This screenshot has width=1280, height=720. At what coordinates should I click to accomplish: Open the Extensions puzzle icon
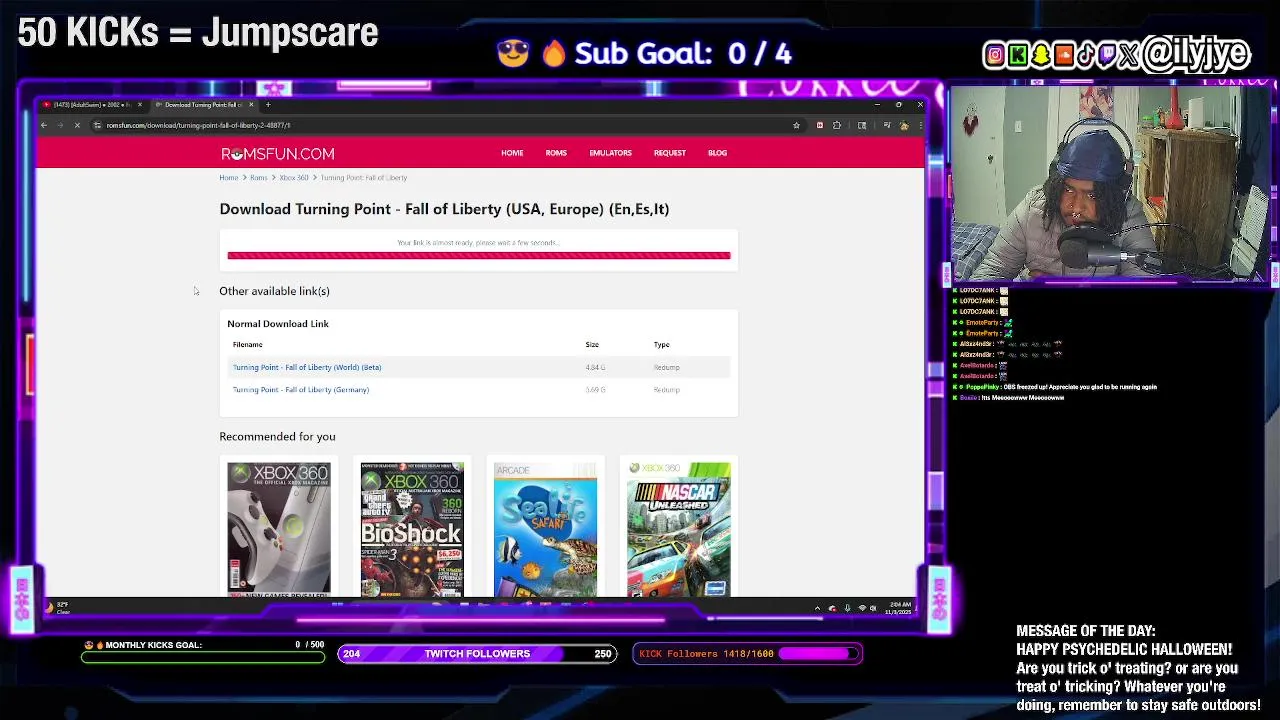tap(837, 125)
